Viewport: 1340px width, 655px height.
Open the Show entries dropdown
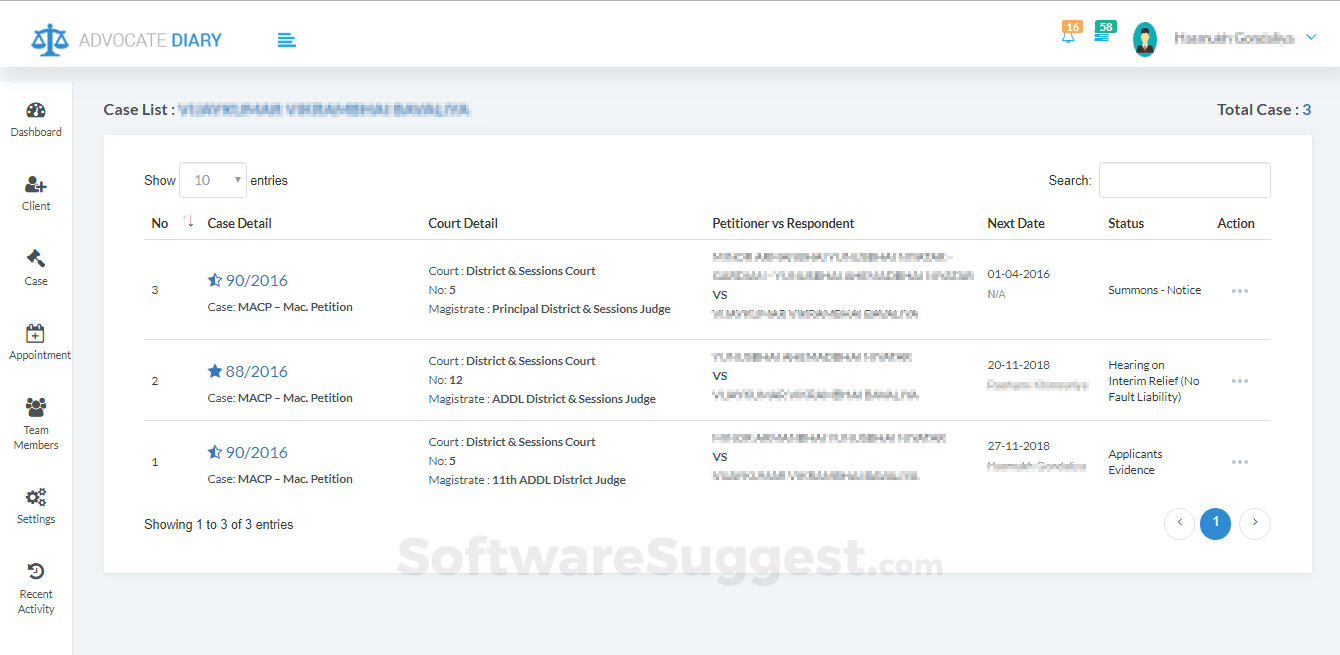click(213, 180)
